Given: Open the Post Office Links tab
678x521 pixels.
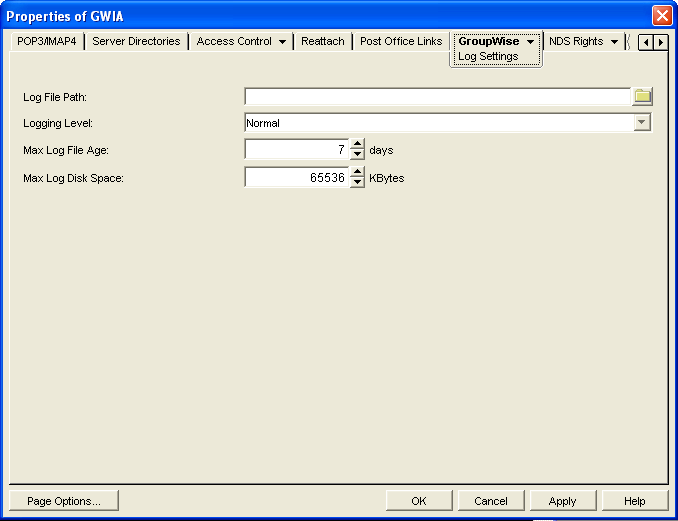Looking at the screenshot, I should click(401, 41).
